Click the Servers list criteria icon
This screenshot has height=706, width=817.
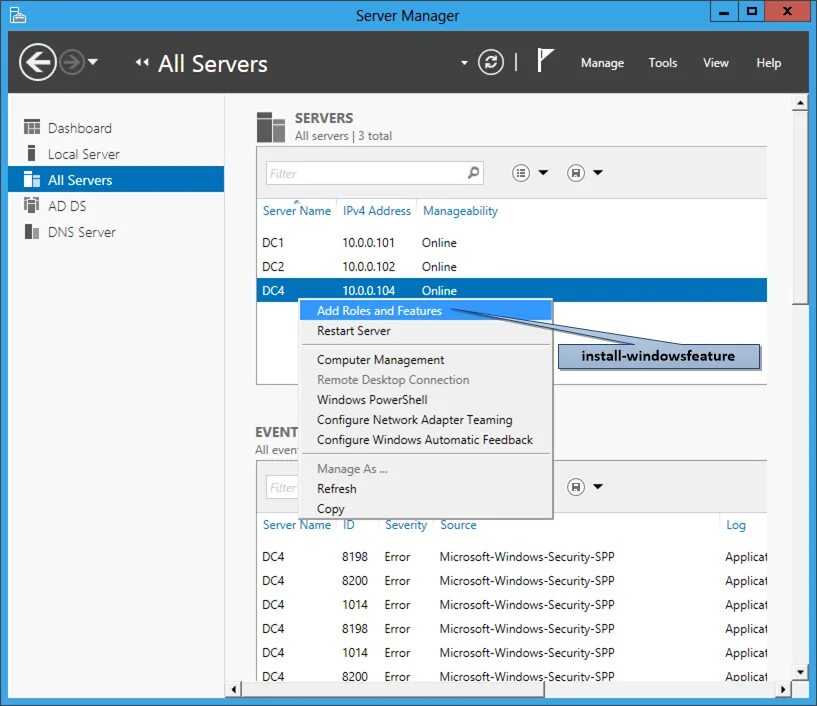pyautogui.click(x=521, y=172)
